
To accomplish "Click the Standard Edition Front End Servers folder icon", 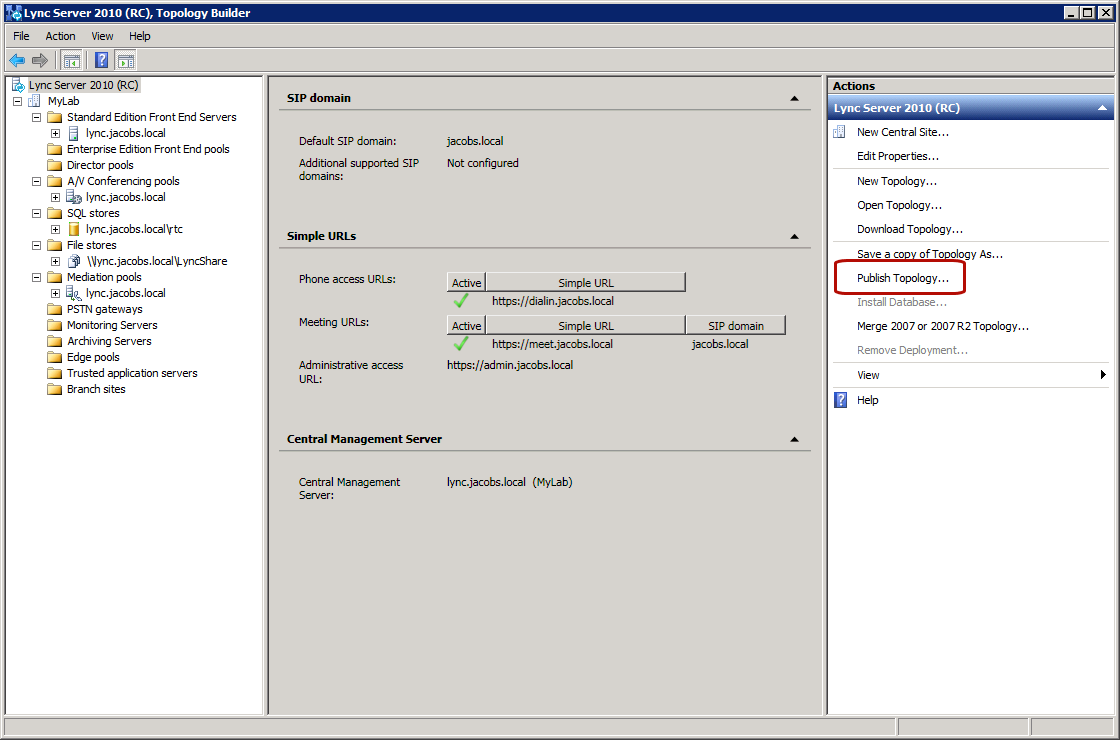I will 55,117.
